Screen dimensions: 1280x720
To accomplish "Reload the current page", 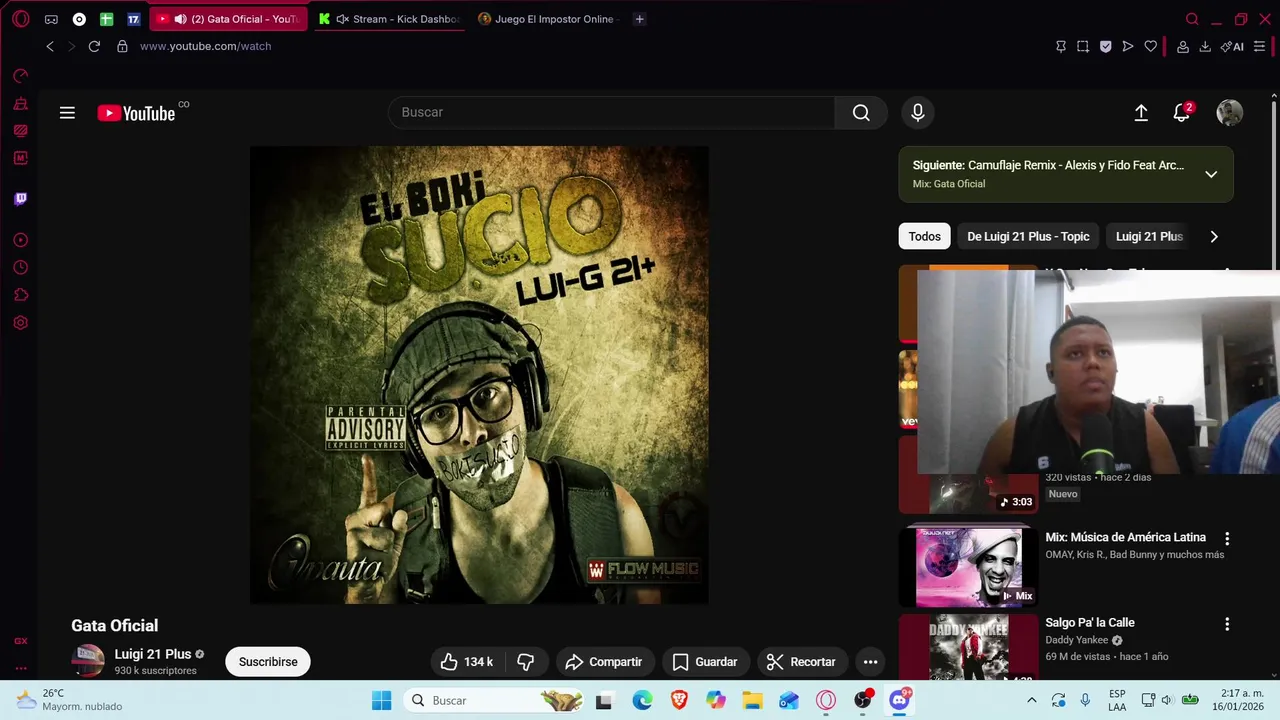I will click(x=94, y=46).
